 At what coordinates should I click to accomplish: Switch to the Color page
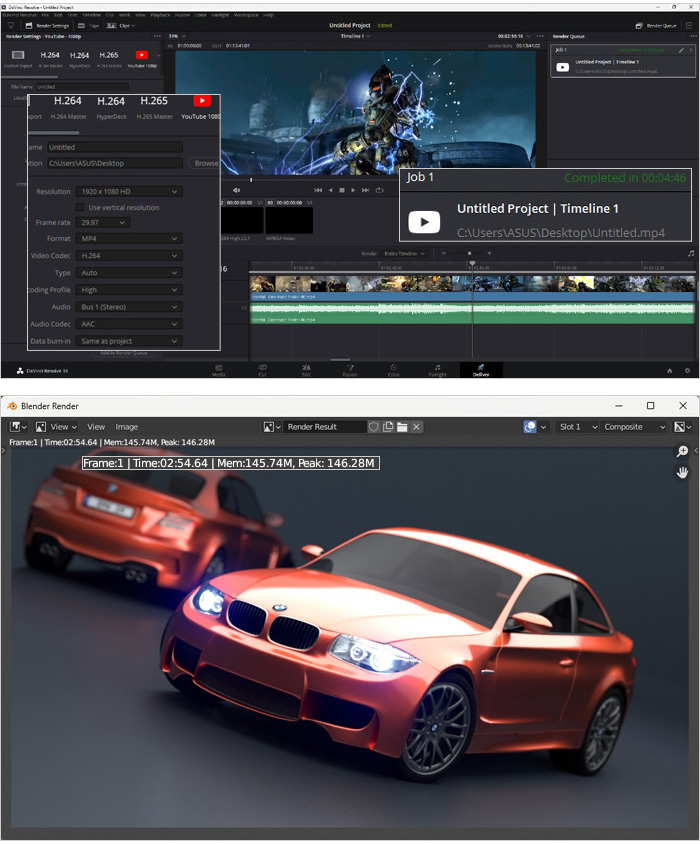[x=394, y=370]
